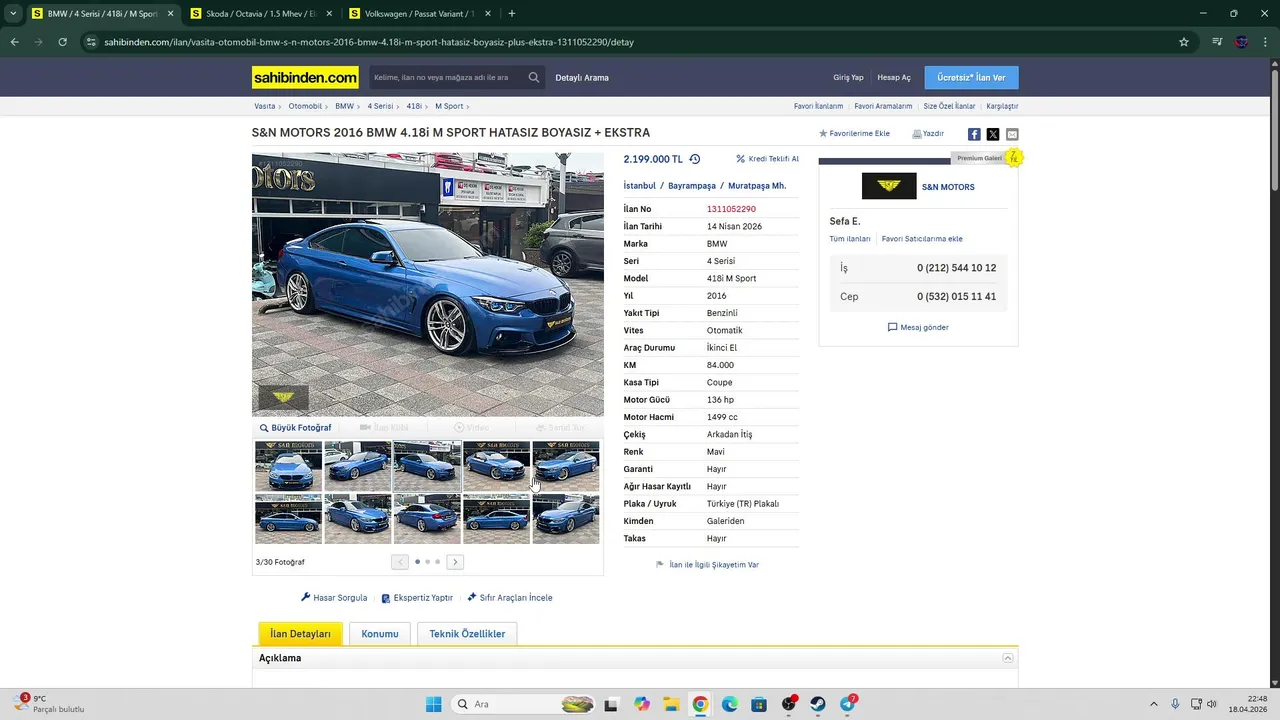The height and width of the screenshot is (720, 1280).
Task: Go back in browser
Action: (14, 42)
